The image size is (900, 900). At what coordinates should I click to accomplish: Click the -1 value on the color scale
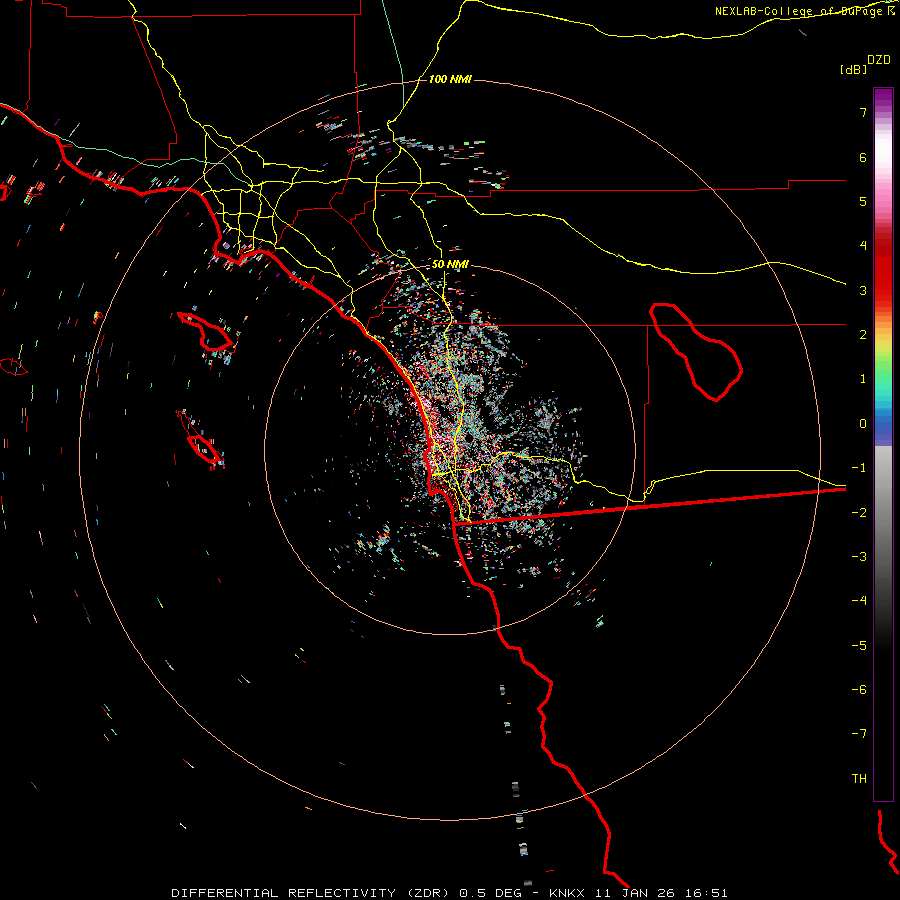pos(859,468)
